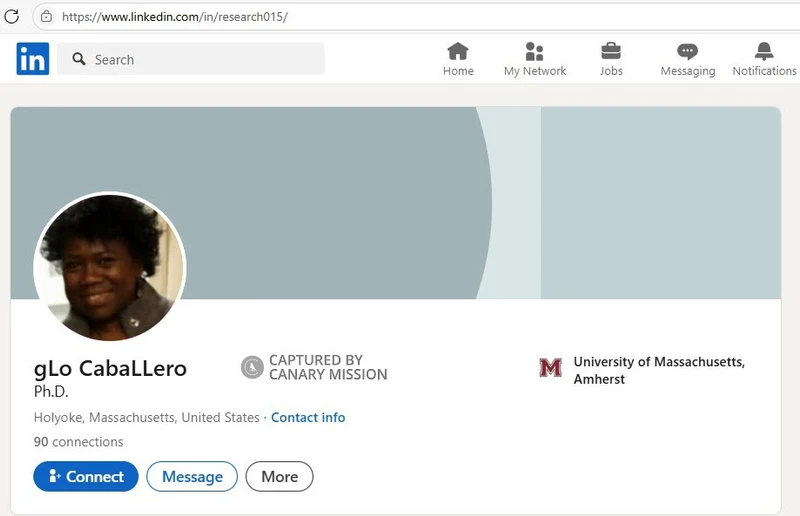This screenshot has width=800, height=516.
Task: Open the Home navigation icon
Action: (458, 52)
